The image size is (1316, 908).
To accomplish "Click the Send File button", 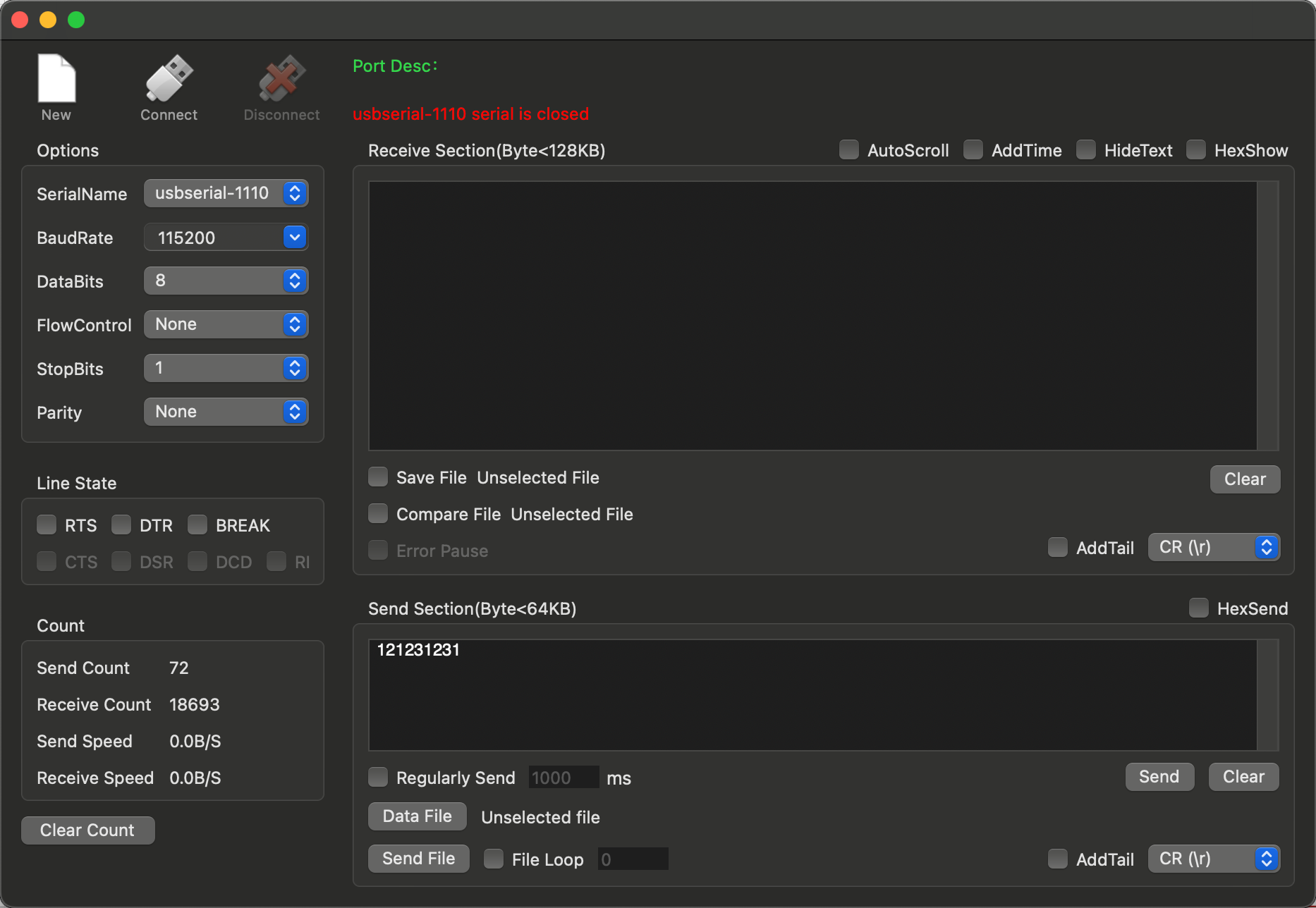I will (x=419, y=859).
